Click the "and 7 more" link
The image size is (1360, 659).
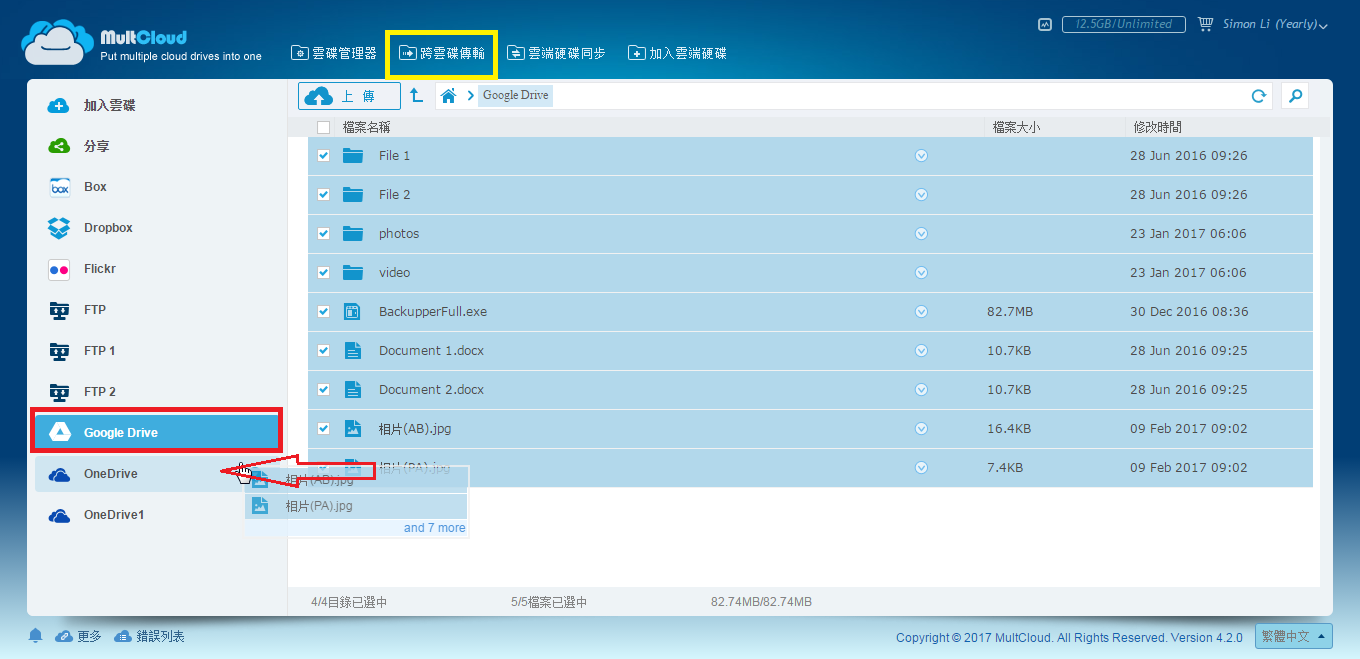point(434,527)
